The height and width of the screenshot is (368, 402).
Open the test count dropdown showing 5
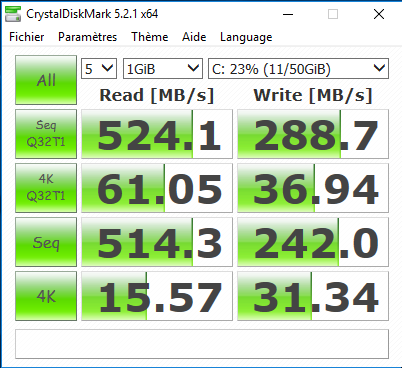99,69
